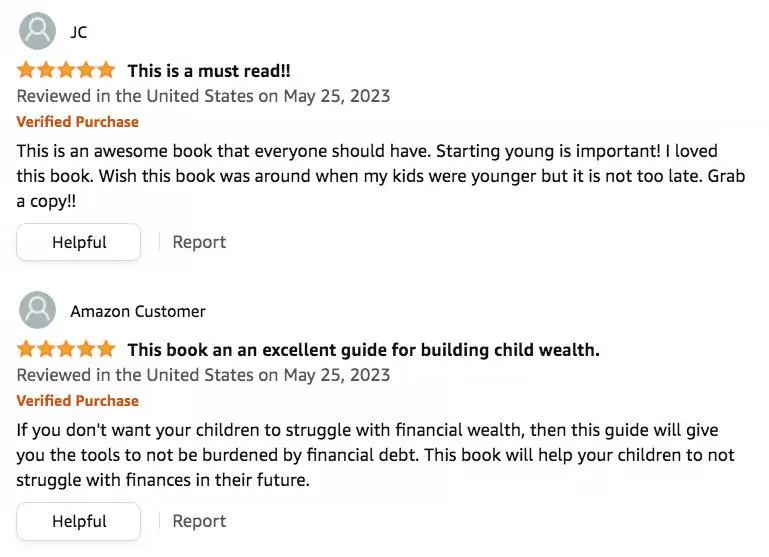
Task: Click first star of Amazon Customer's review rating
Action: tap(27, 350)
